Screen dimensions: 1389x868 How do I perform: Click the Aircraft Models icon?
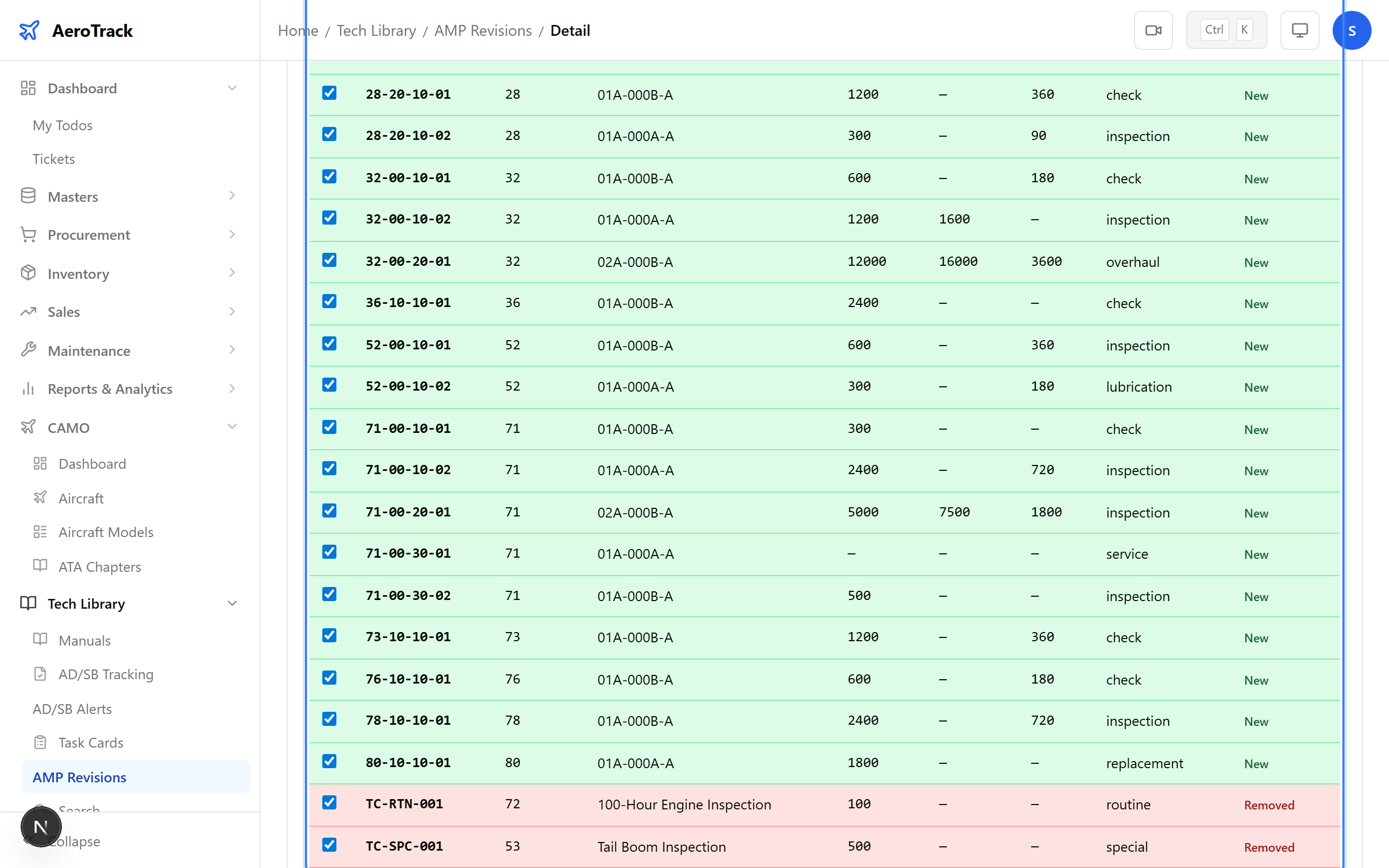[x=40, y=532]
